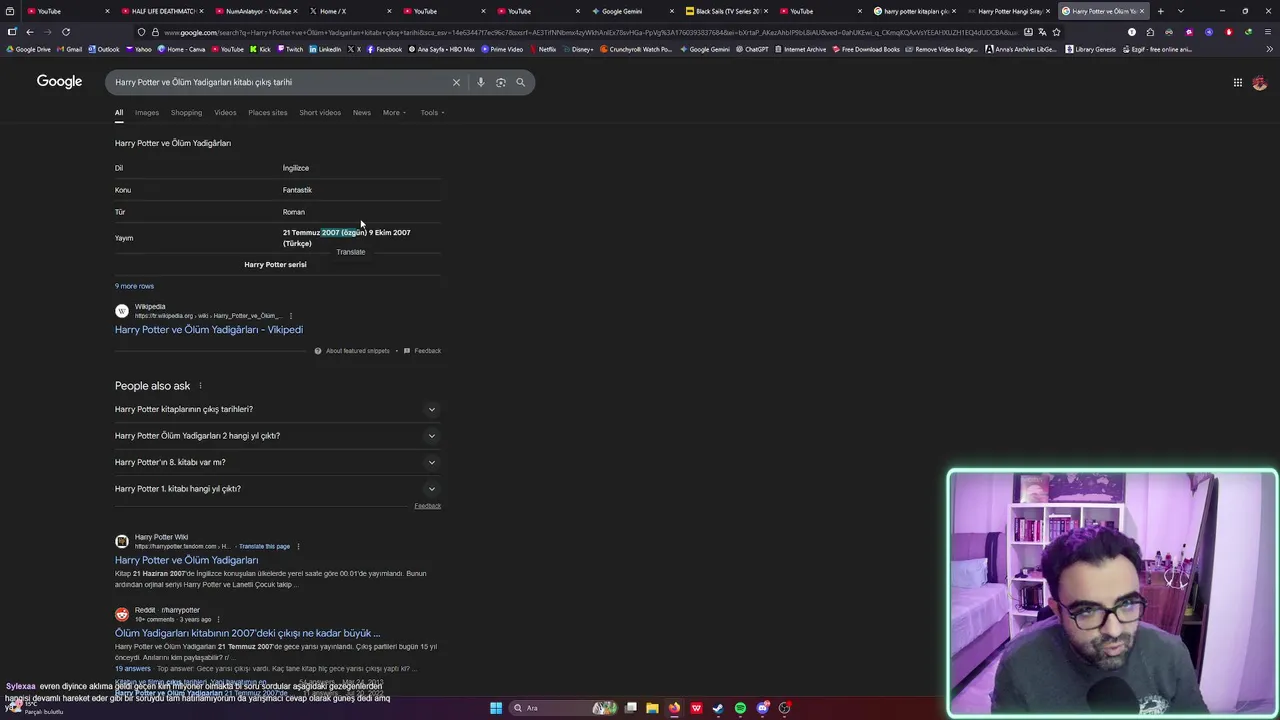Click the Firefox address bar URL
The height and width of the screenshot is (720, 1280).
pos(590,32)
